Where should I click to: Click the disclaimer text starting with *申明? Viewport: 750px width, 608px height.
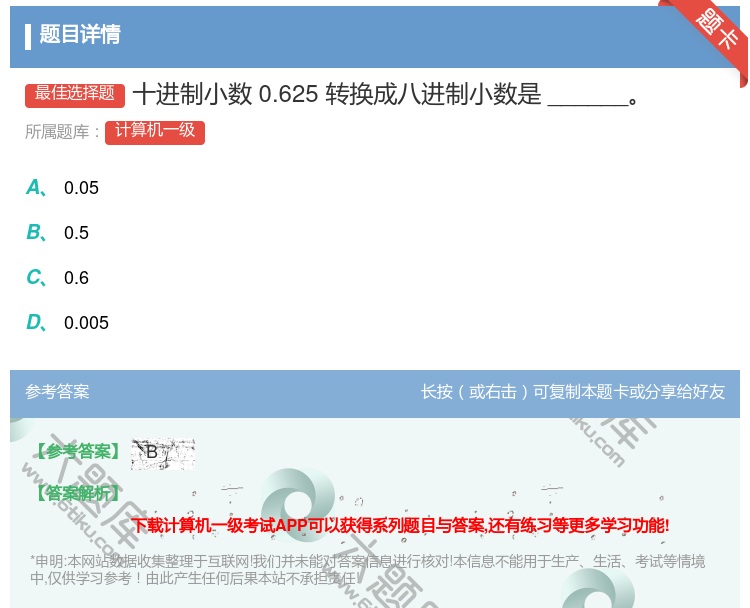click(x=367, y=570)
